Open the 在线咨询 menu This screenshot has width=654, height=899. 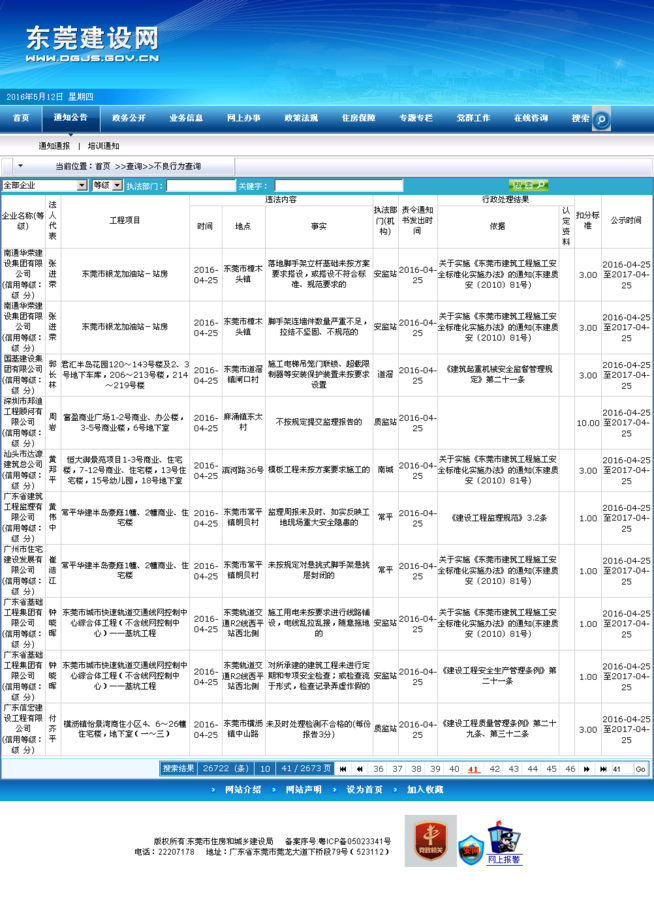(531, 118)
